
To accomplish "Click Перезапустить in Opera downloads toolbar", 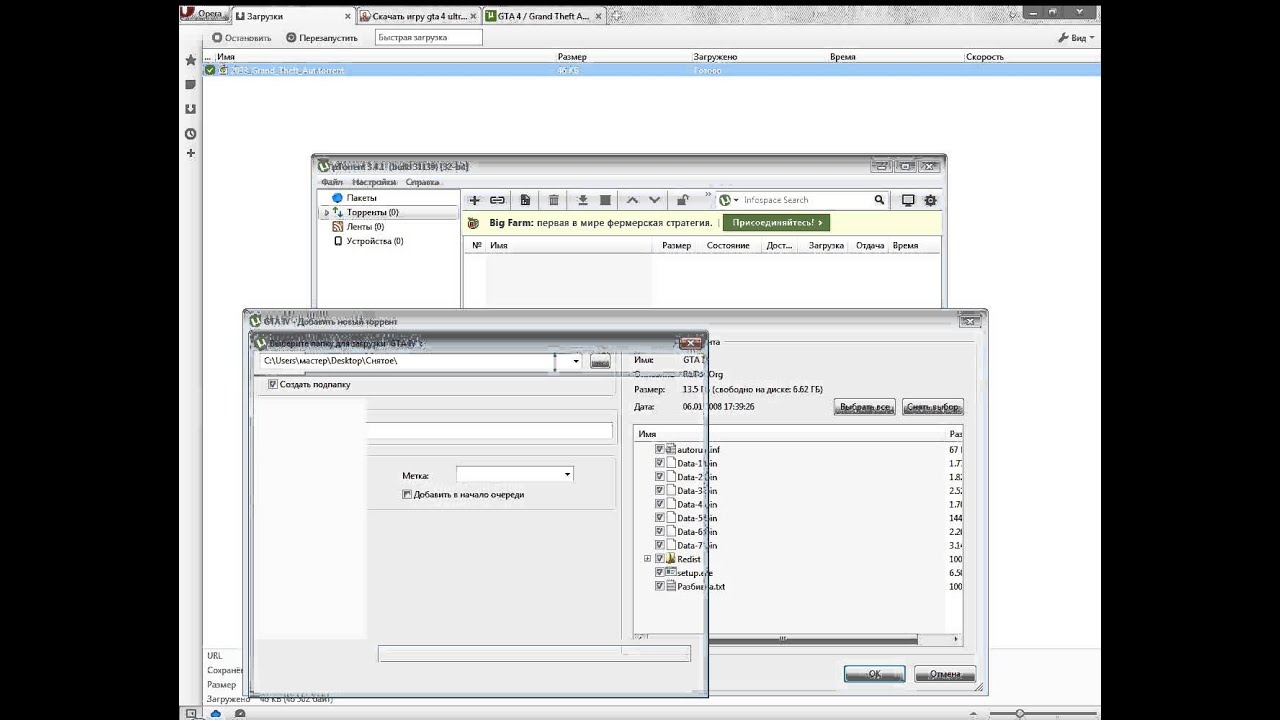I will (x=321, y=37).
